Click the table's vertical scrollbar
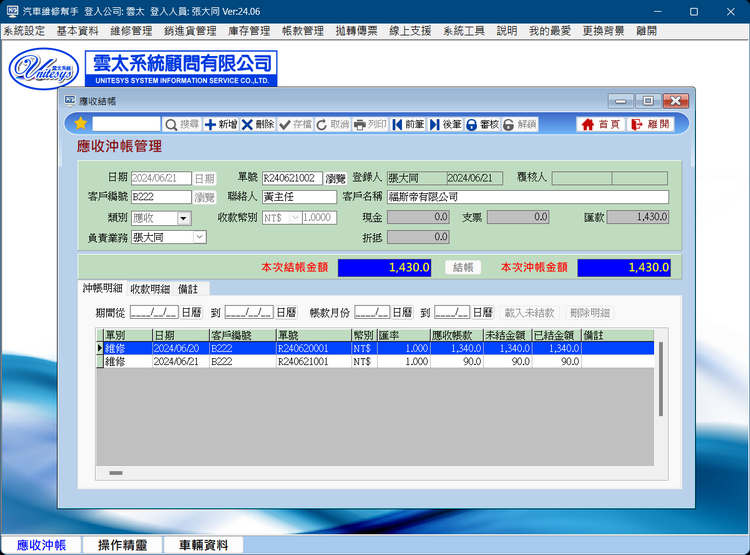Image resolution: width=750 pixels, height=555 pixels. click(x=659, y=380)
